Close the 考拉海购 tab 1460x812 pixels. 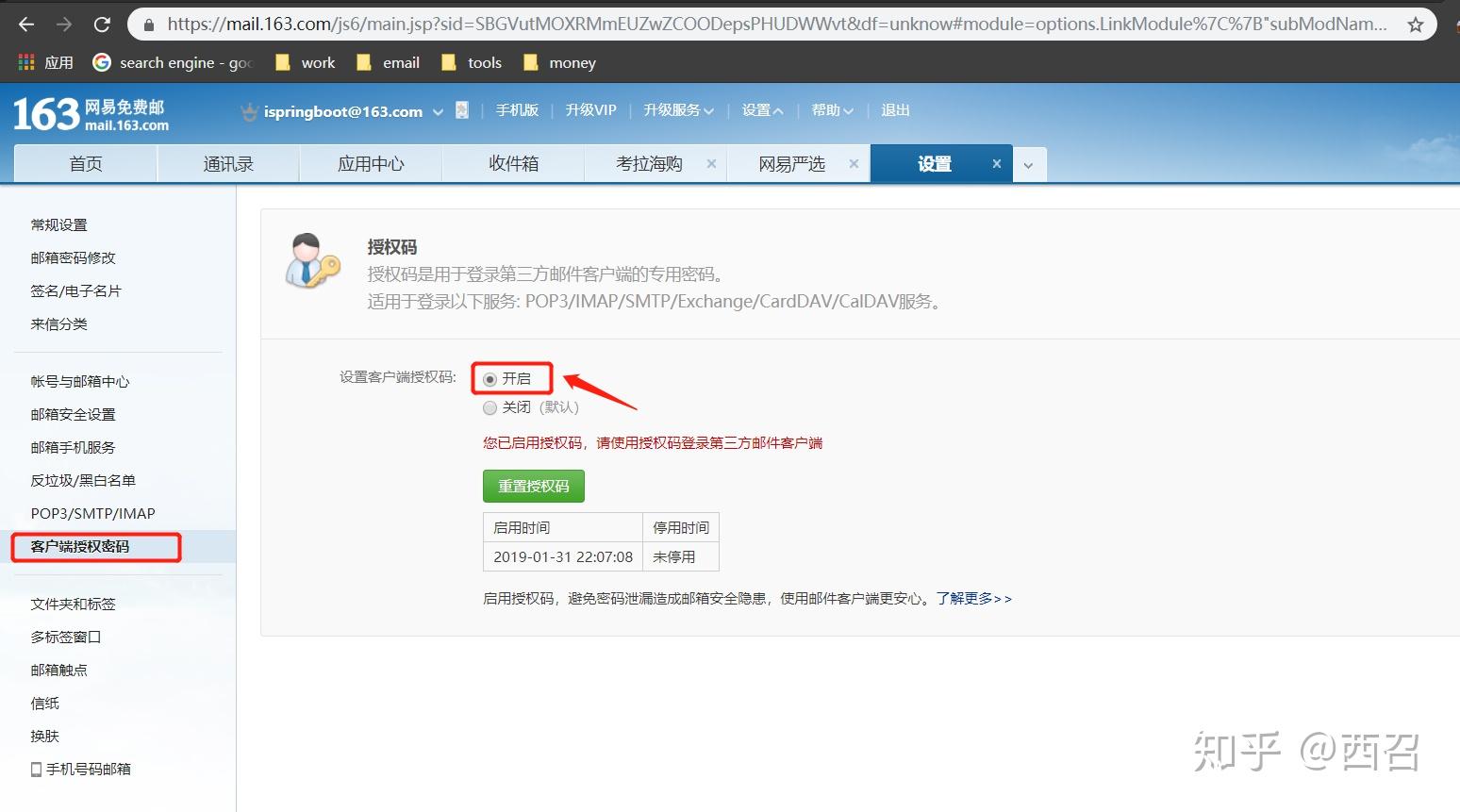(x=711, y=163)
